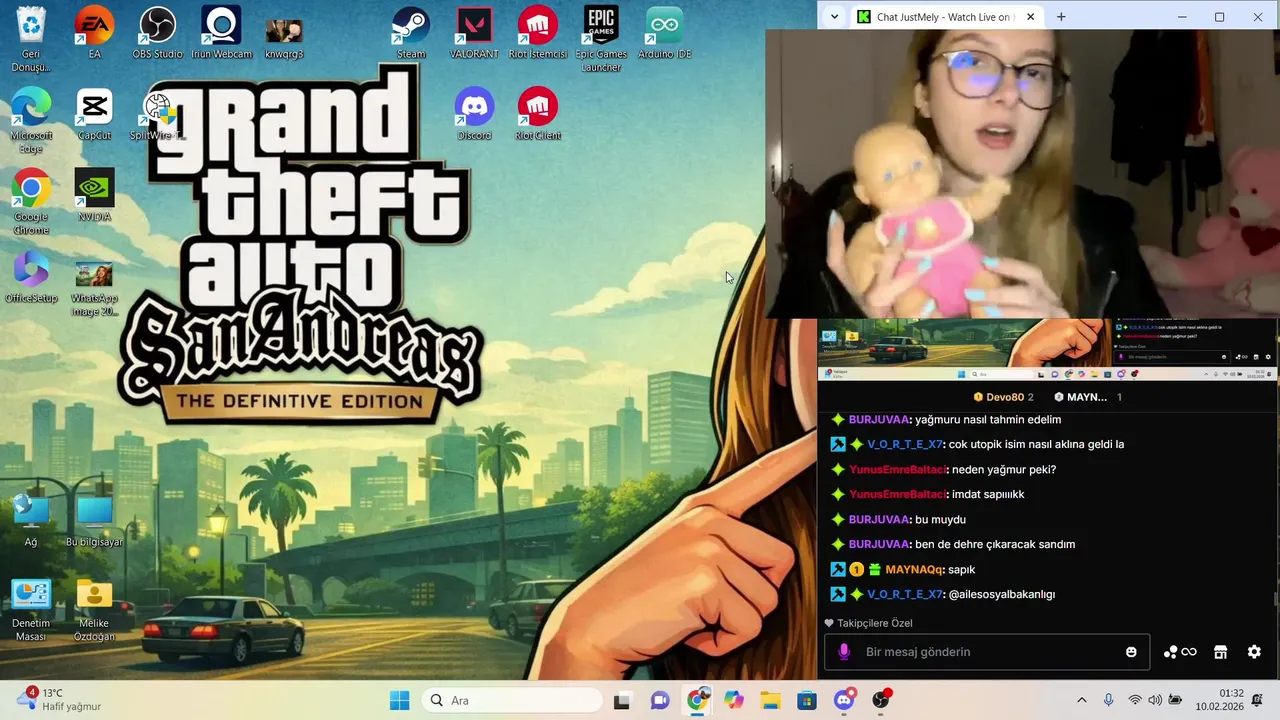This screenshot has height=720, width=1280.
Task: Click BURJUVAA in the 'bu muydu' message
Action: tap(879, 520)
